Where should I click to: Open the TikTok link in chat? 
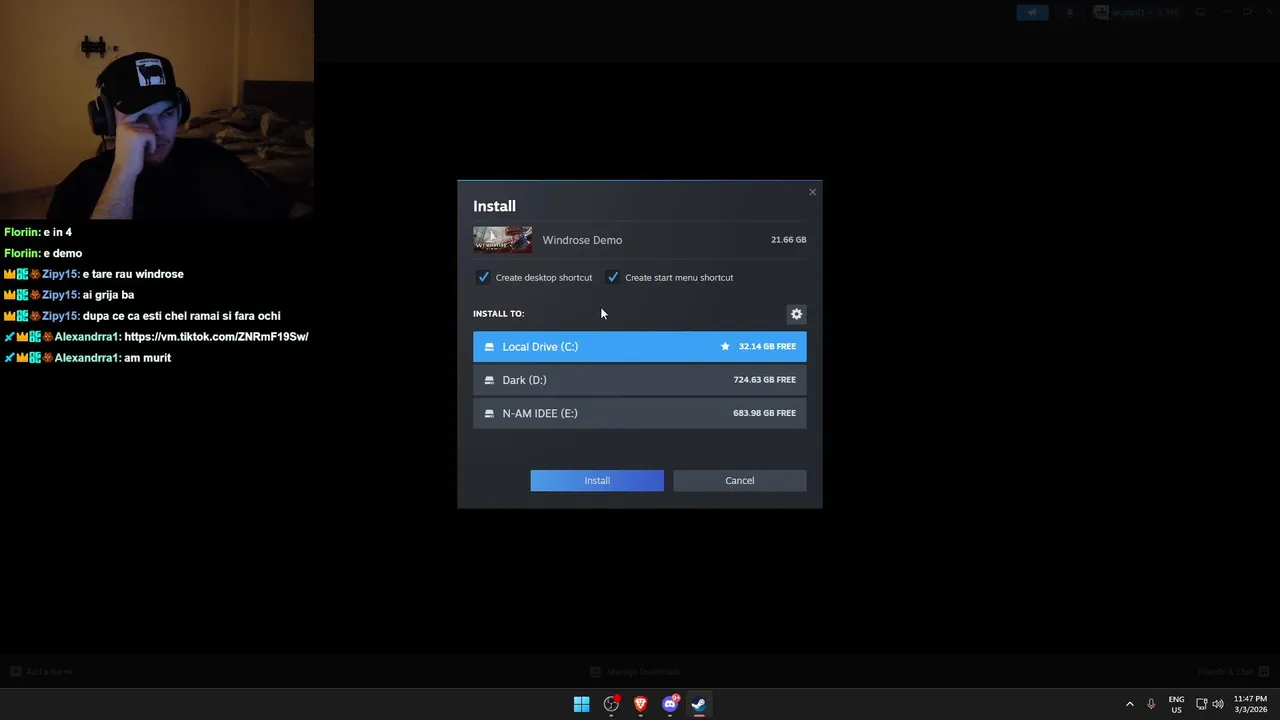(x=216, y=337)
